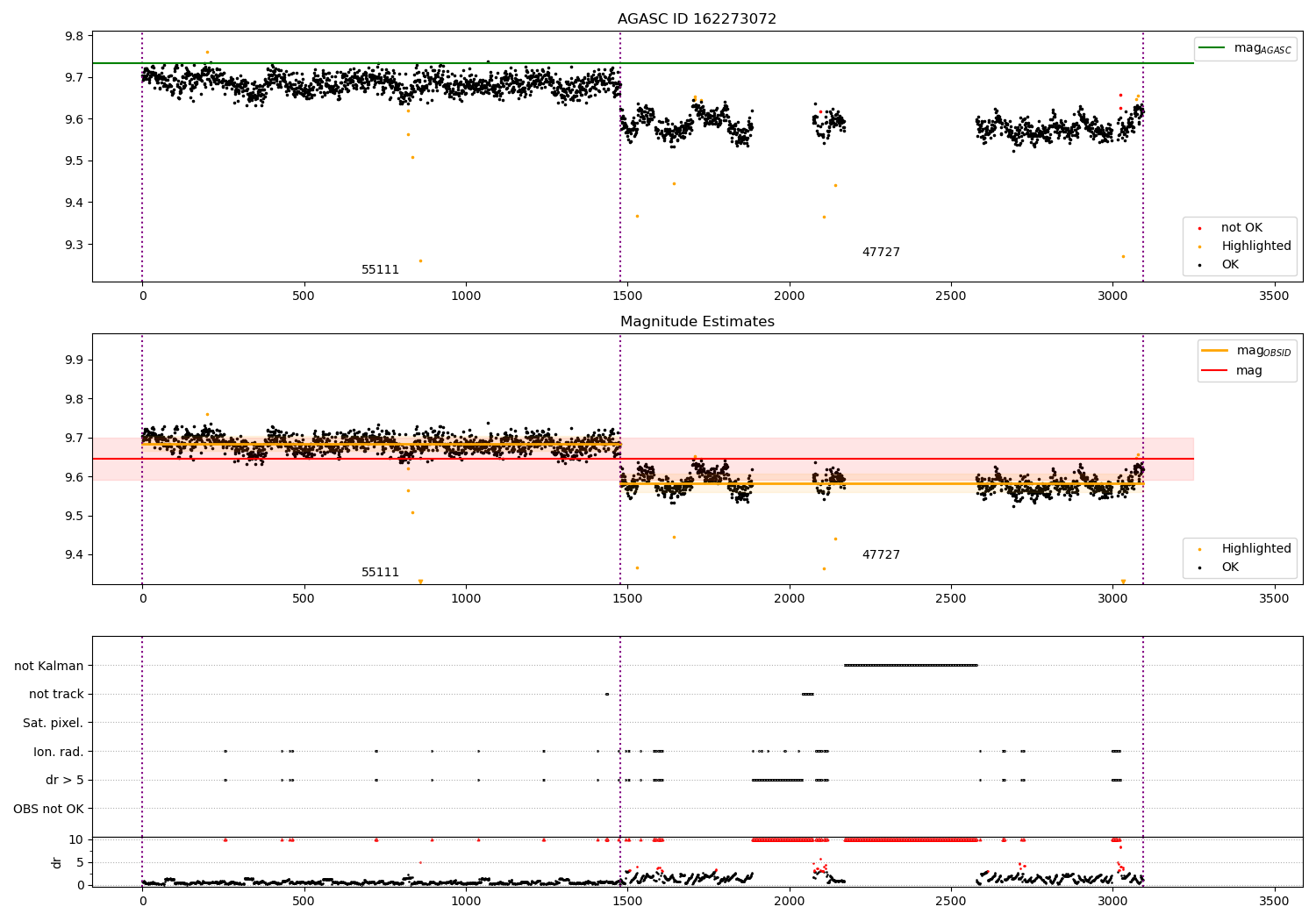This screenshot has width=1316, height=921.
Task: Click 'not OK' in the top plot legend
Action: coord(1241,228)
